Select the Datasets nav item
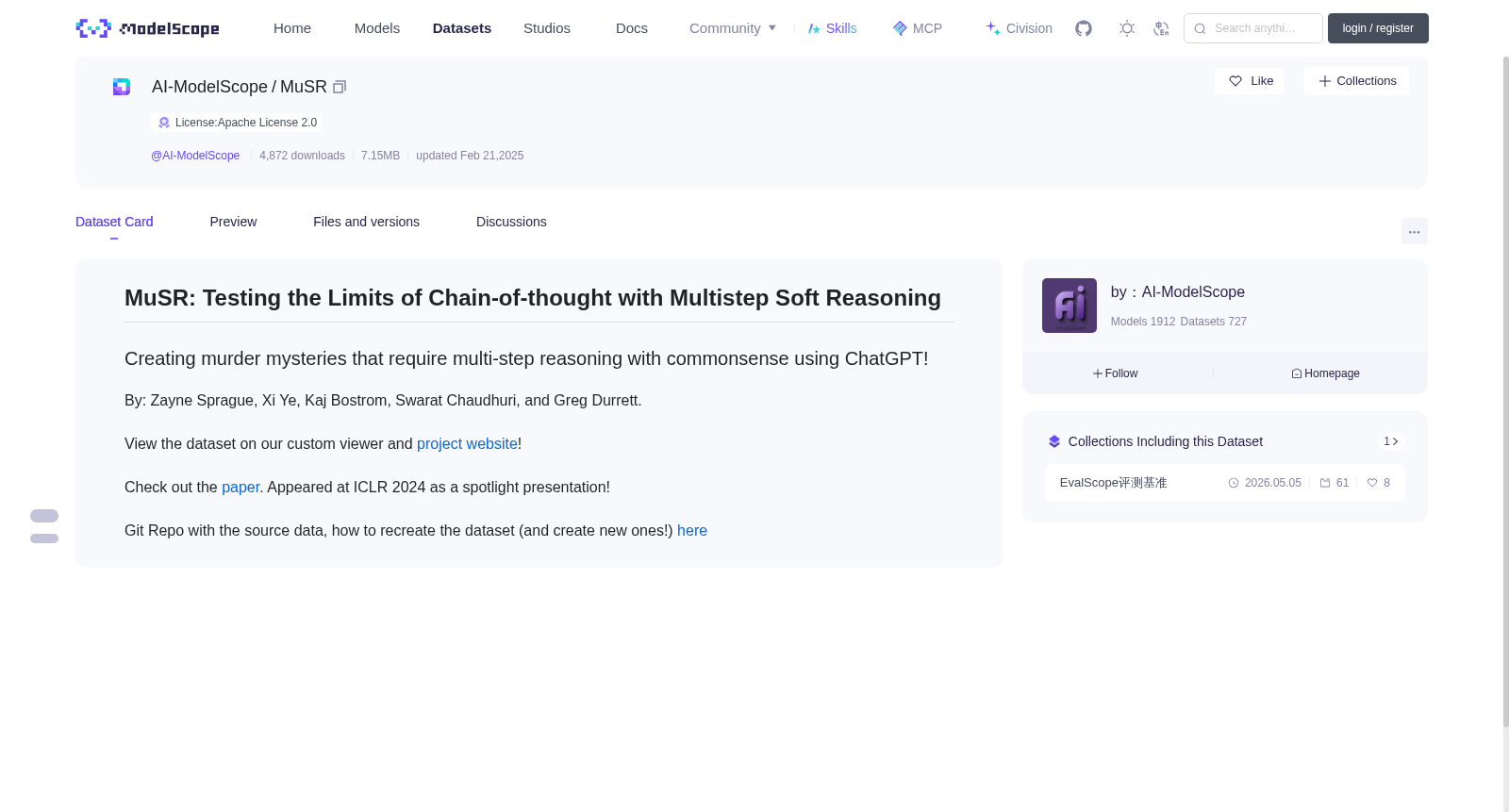This screenshot has height=812, width=1509. tap(462, 28)
